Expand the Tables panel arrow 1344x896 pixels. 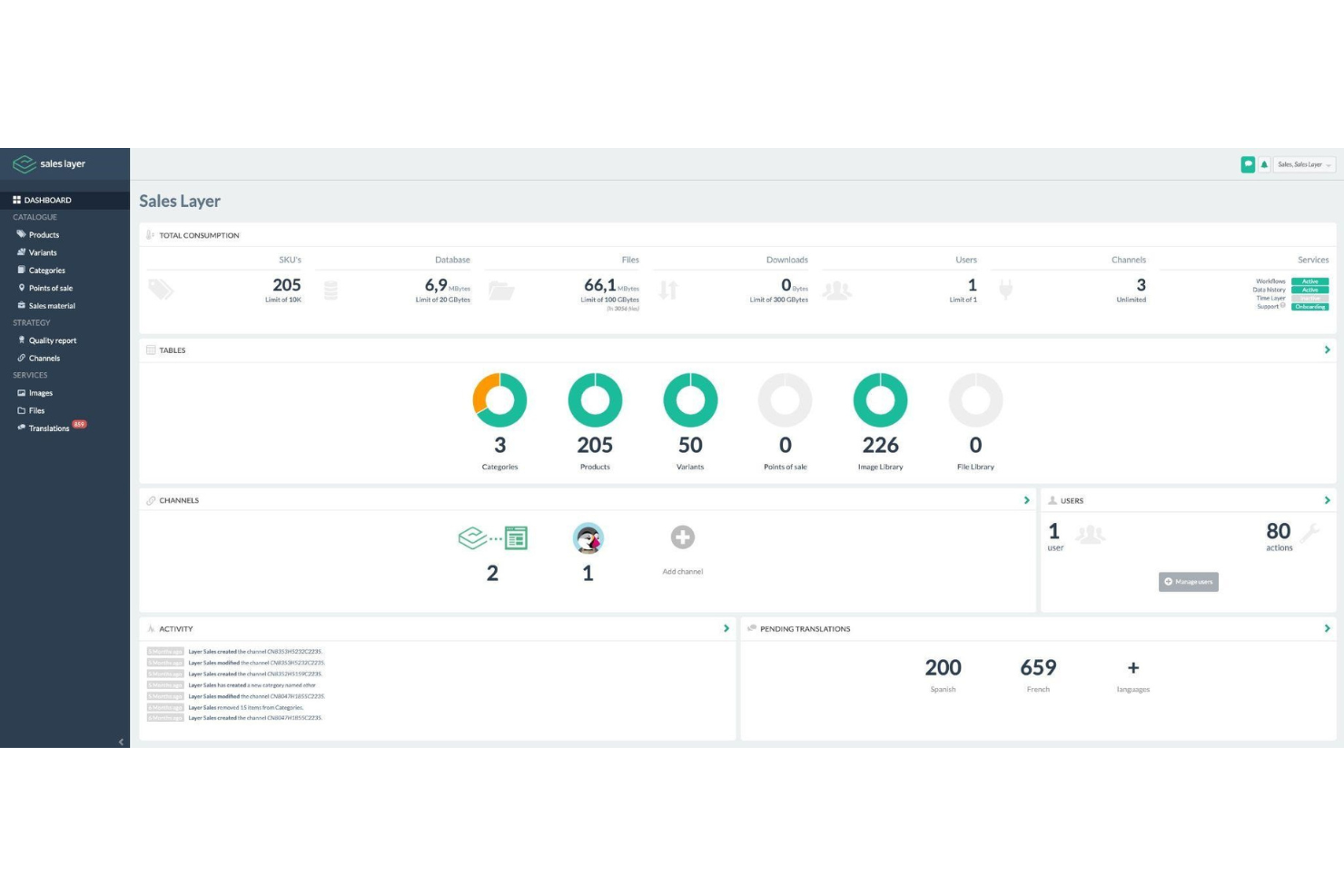click(1327, 350)
